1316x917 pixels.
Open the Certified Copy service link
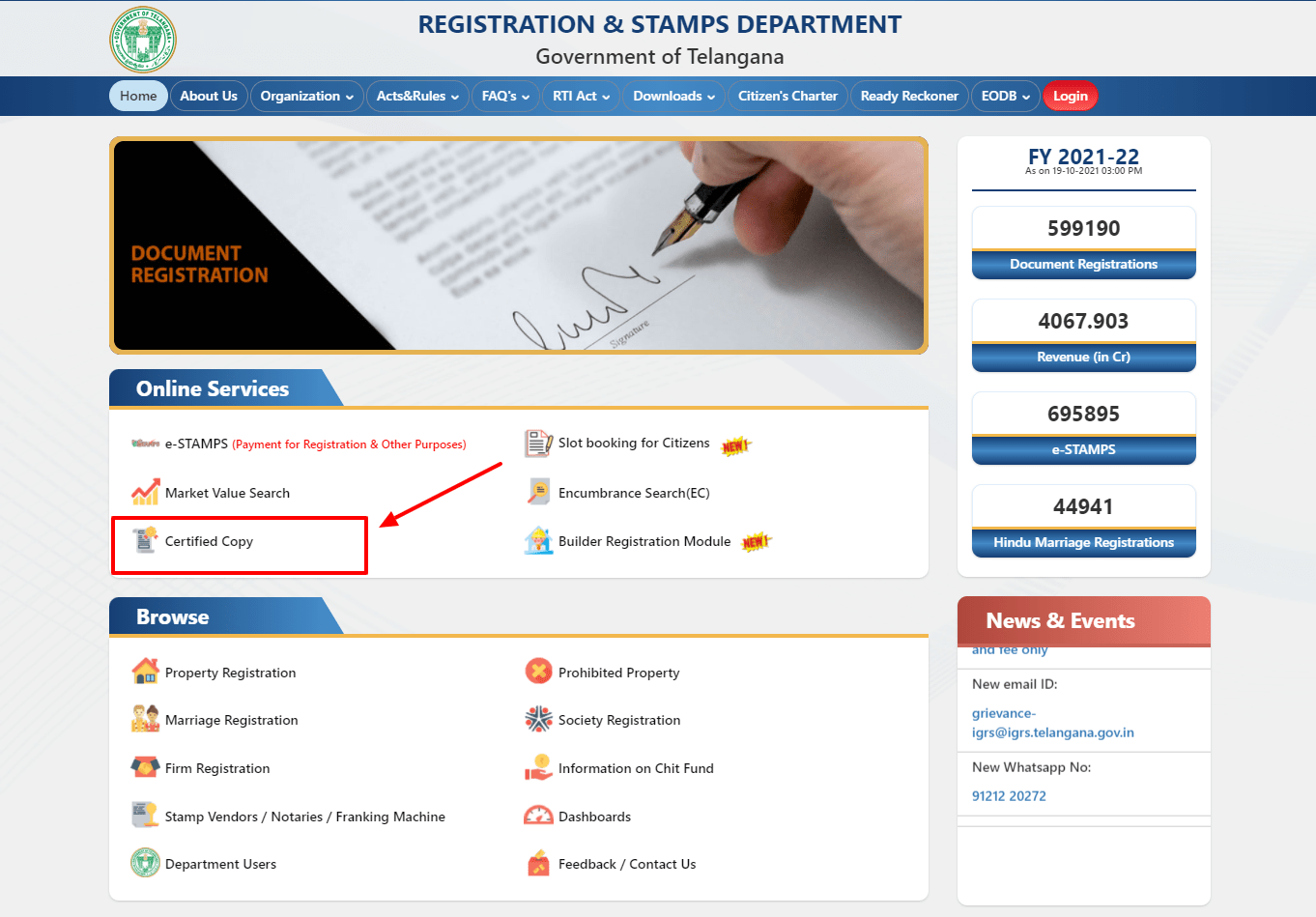209,541
